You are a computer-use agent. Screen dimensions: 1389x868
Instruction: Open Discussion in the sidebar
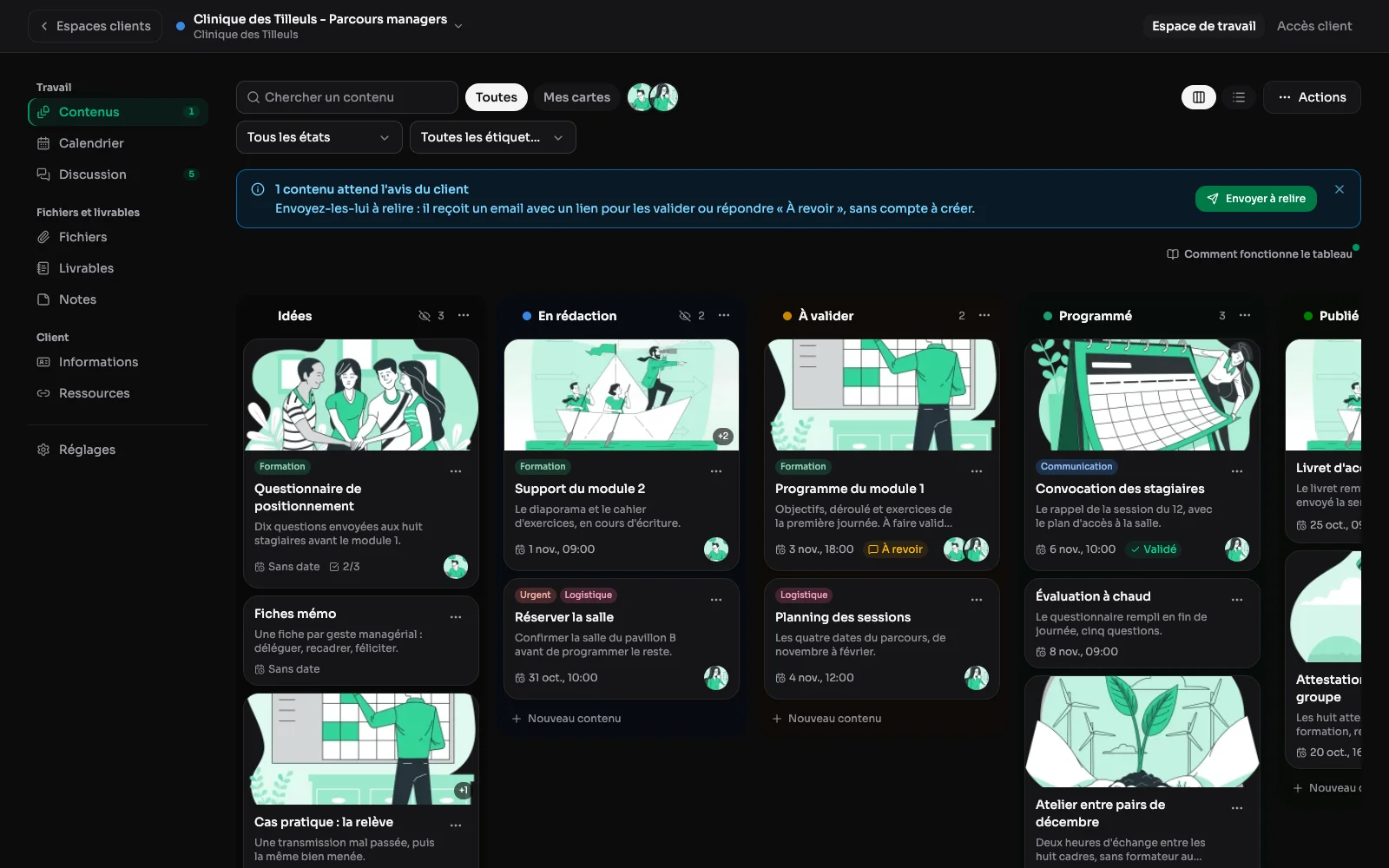coord(118,174)
